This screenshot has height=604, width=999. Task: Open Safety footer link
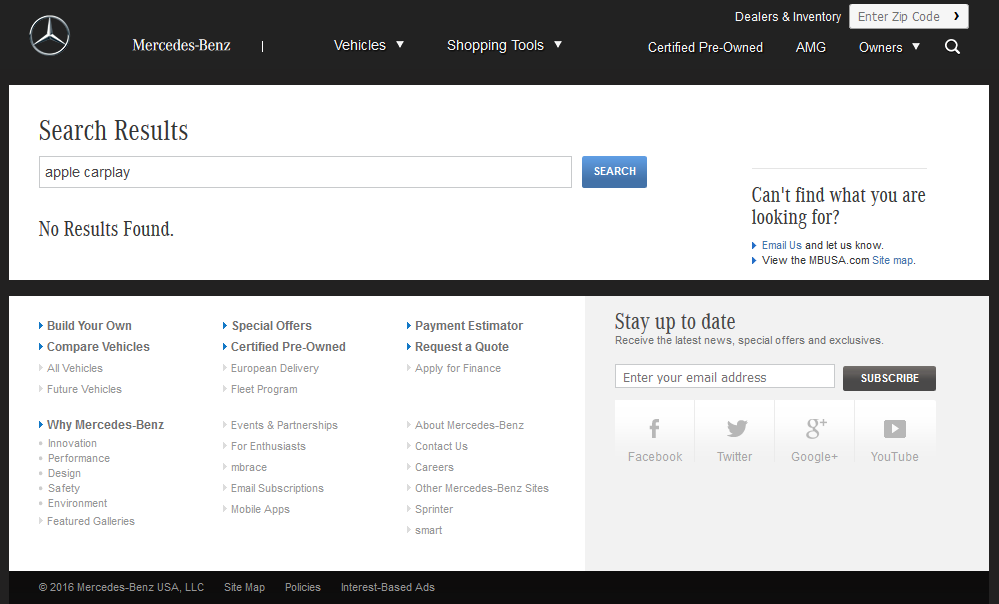64,489
